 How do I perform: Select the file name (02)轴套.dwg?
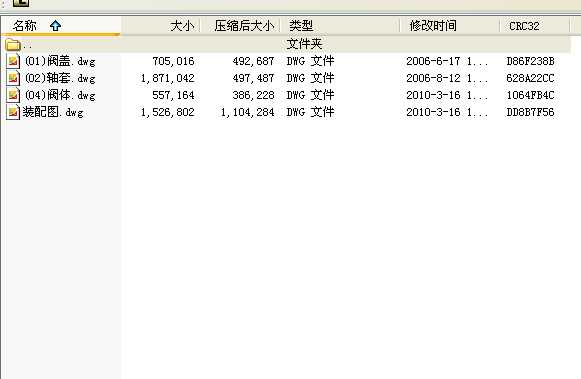coord(60,78)
